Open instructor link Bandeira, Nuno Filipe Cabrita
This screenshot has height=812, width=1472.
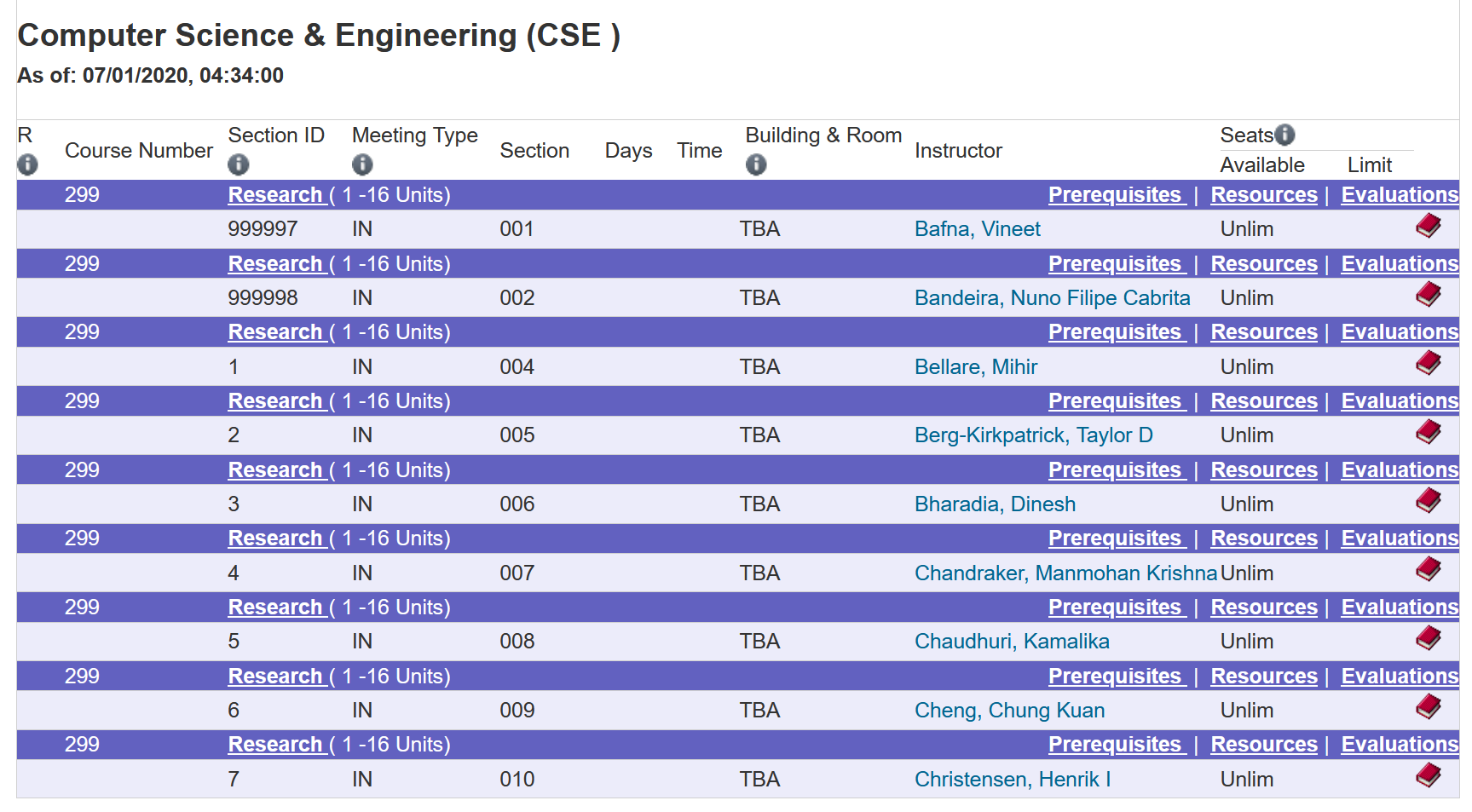pyautogui.click(x=1053, y=298)
